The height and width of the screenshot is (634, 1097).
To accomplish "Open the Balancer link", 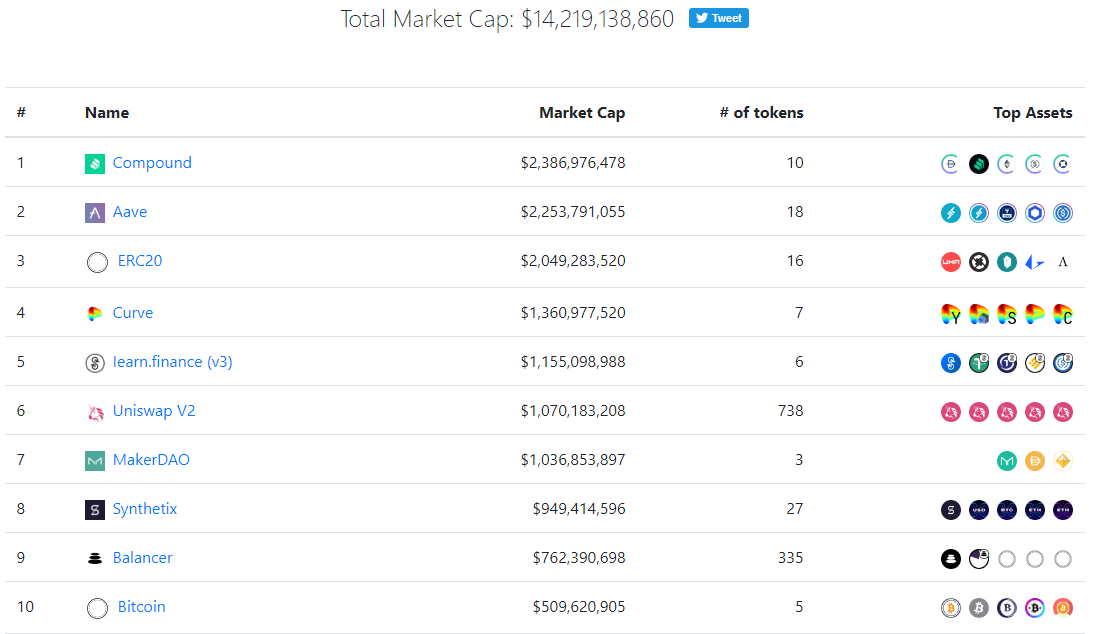I will (143, 558).
